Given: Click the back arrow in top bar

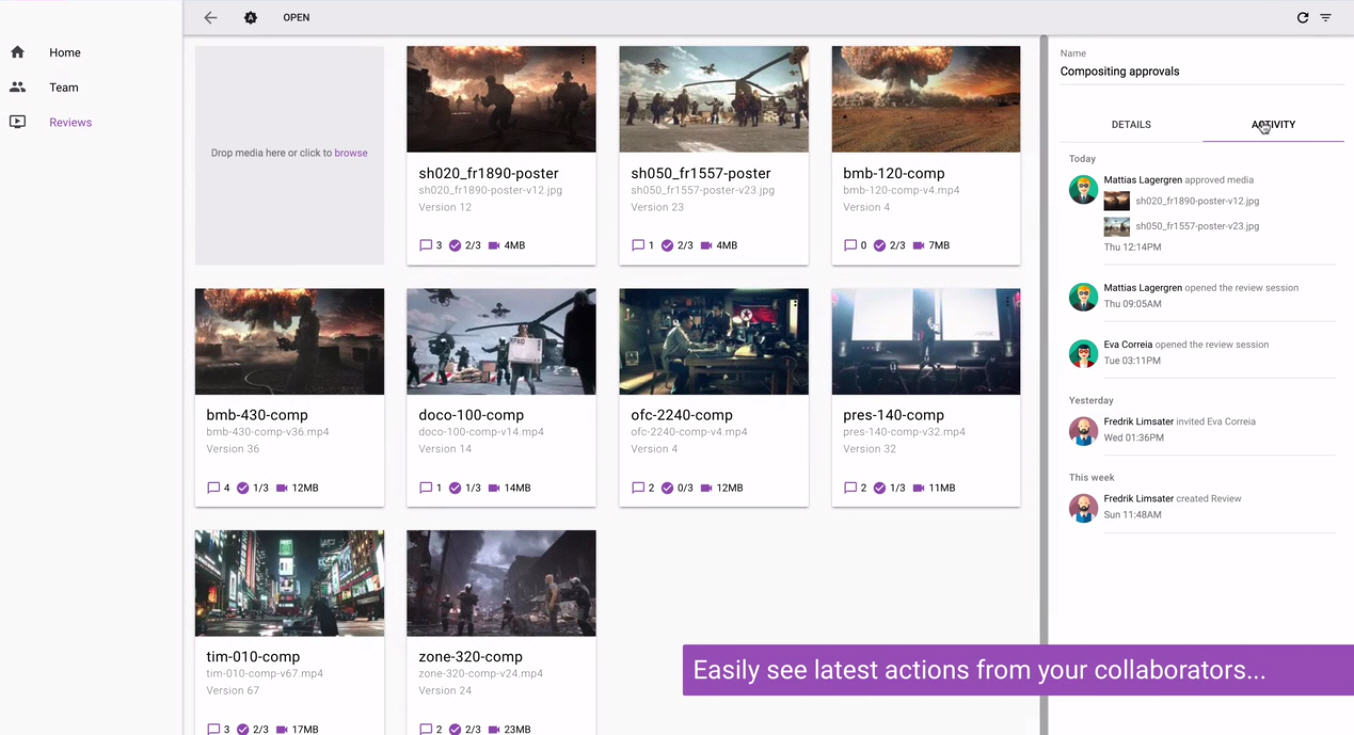Looking at the screenshot, I should click(210, 18).
